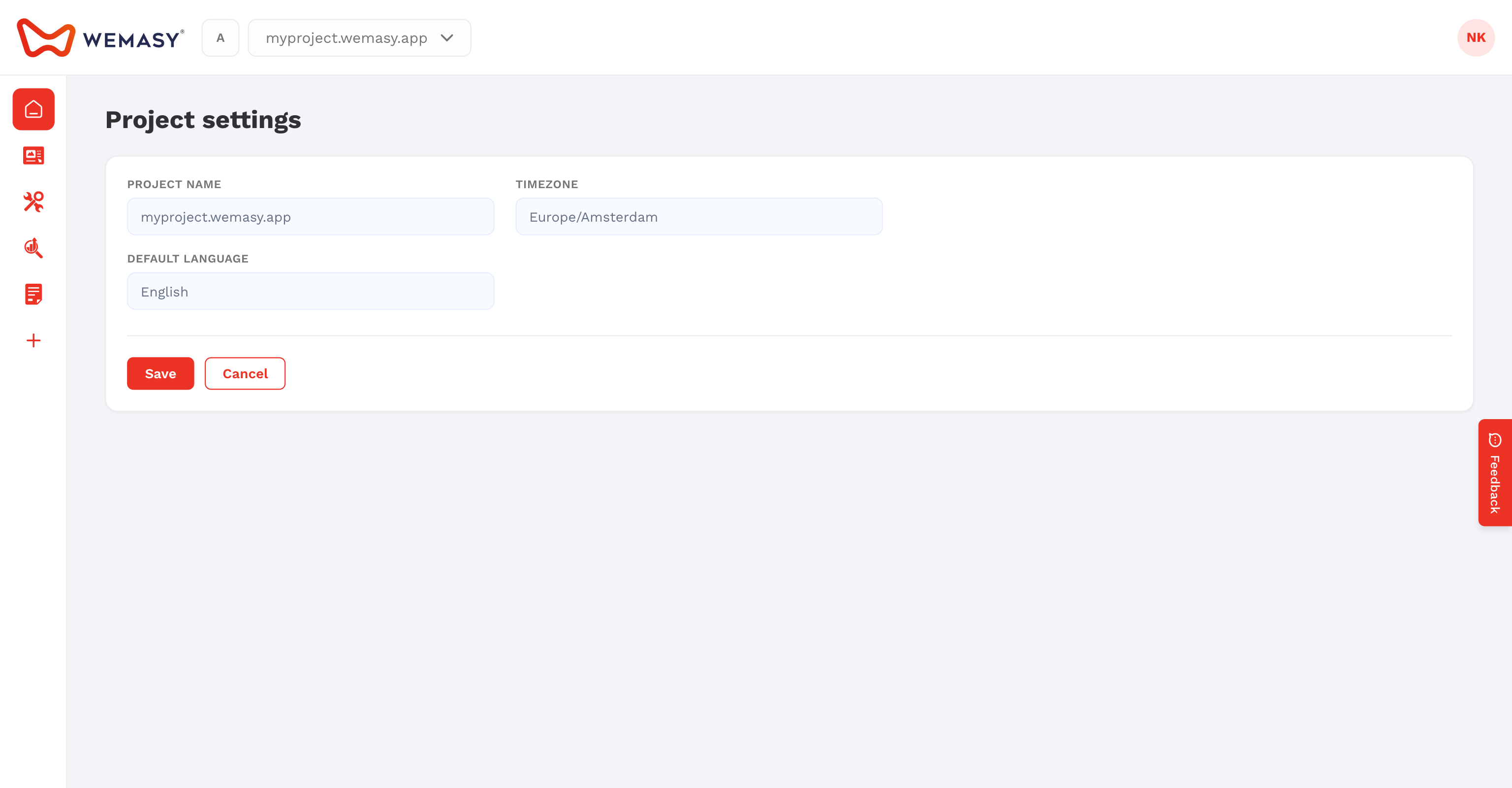Open the Default Language English field
Viewport: 1512px width, 788px height.
click(x=311, y=291)
